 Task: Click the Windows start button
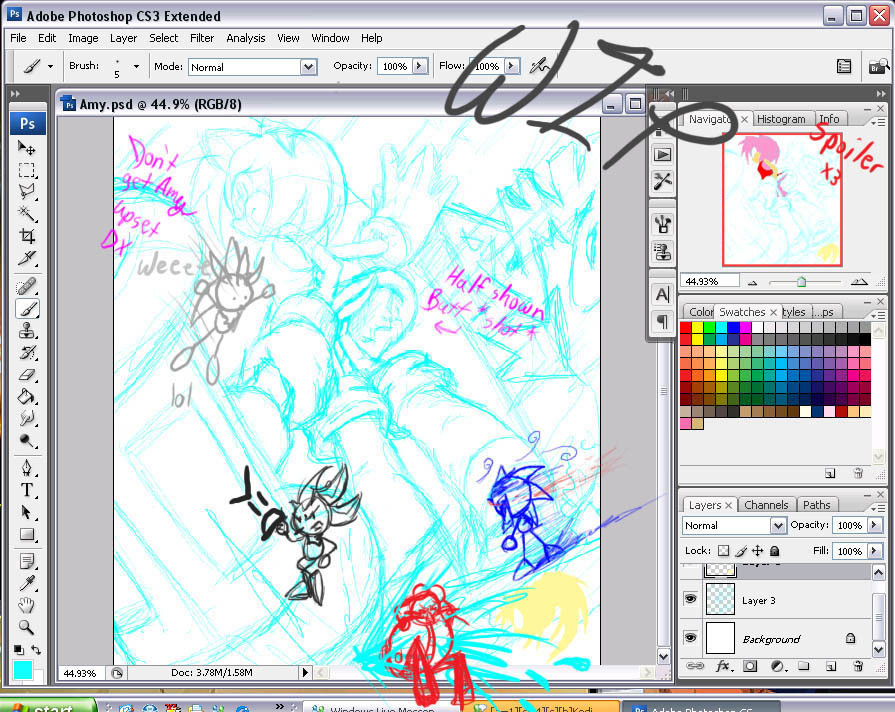coord(50,707)
